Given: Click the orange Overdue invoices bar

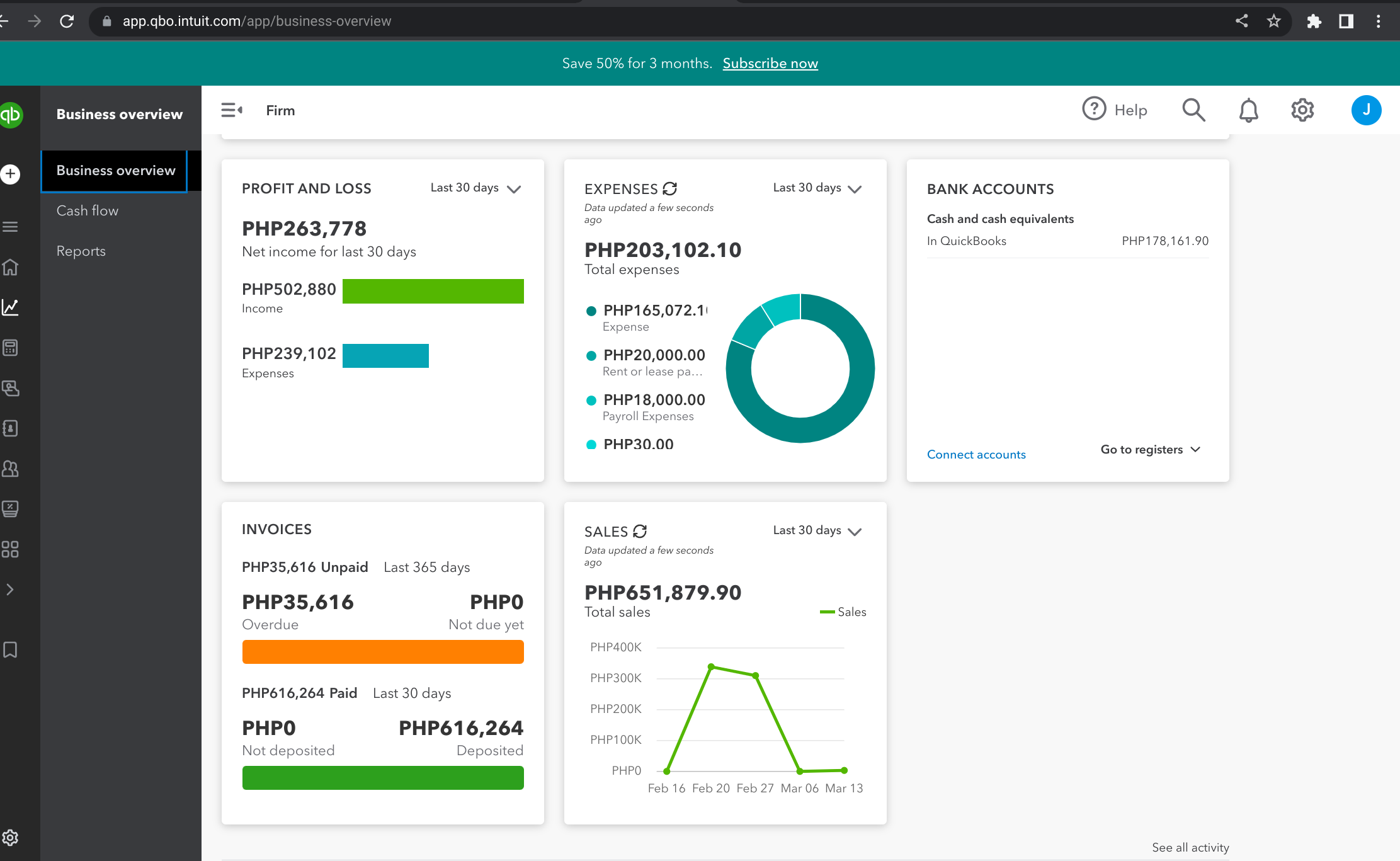Looking at the screenshot, I should pyautogui.click(x=383, y=652).
